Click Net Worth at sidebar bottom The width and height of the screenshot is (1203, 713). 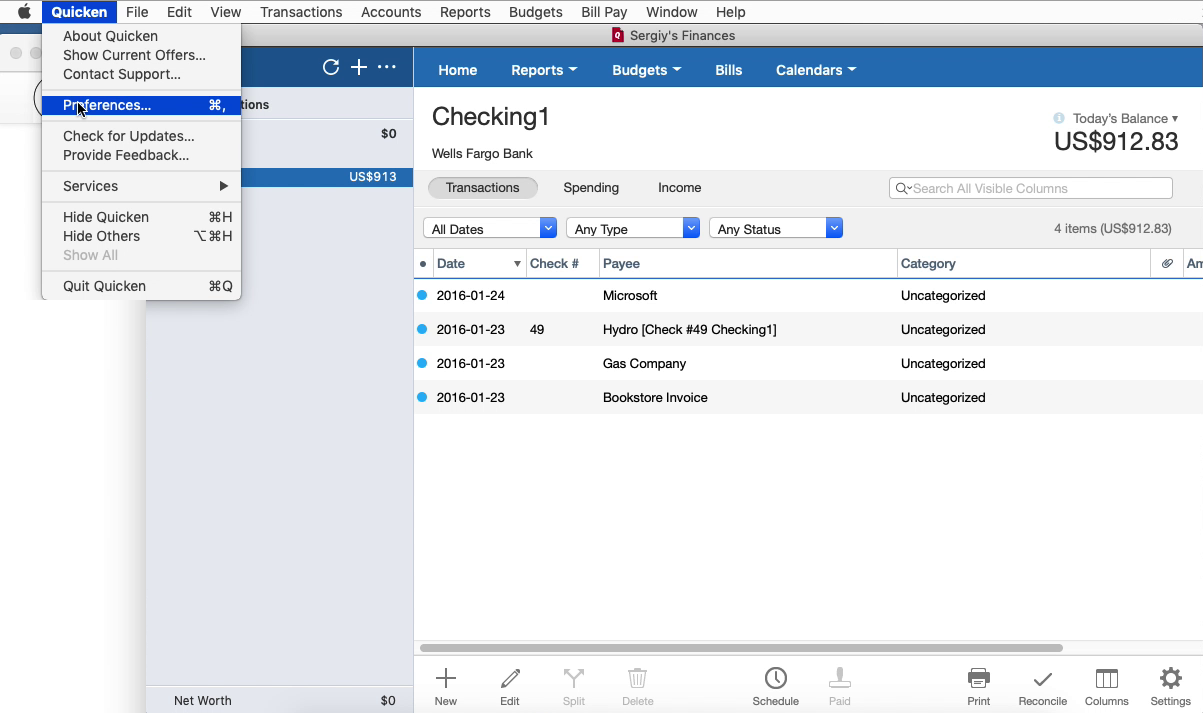[x=203, y=701]
